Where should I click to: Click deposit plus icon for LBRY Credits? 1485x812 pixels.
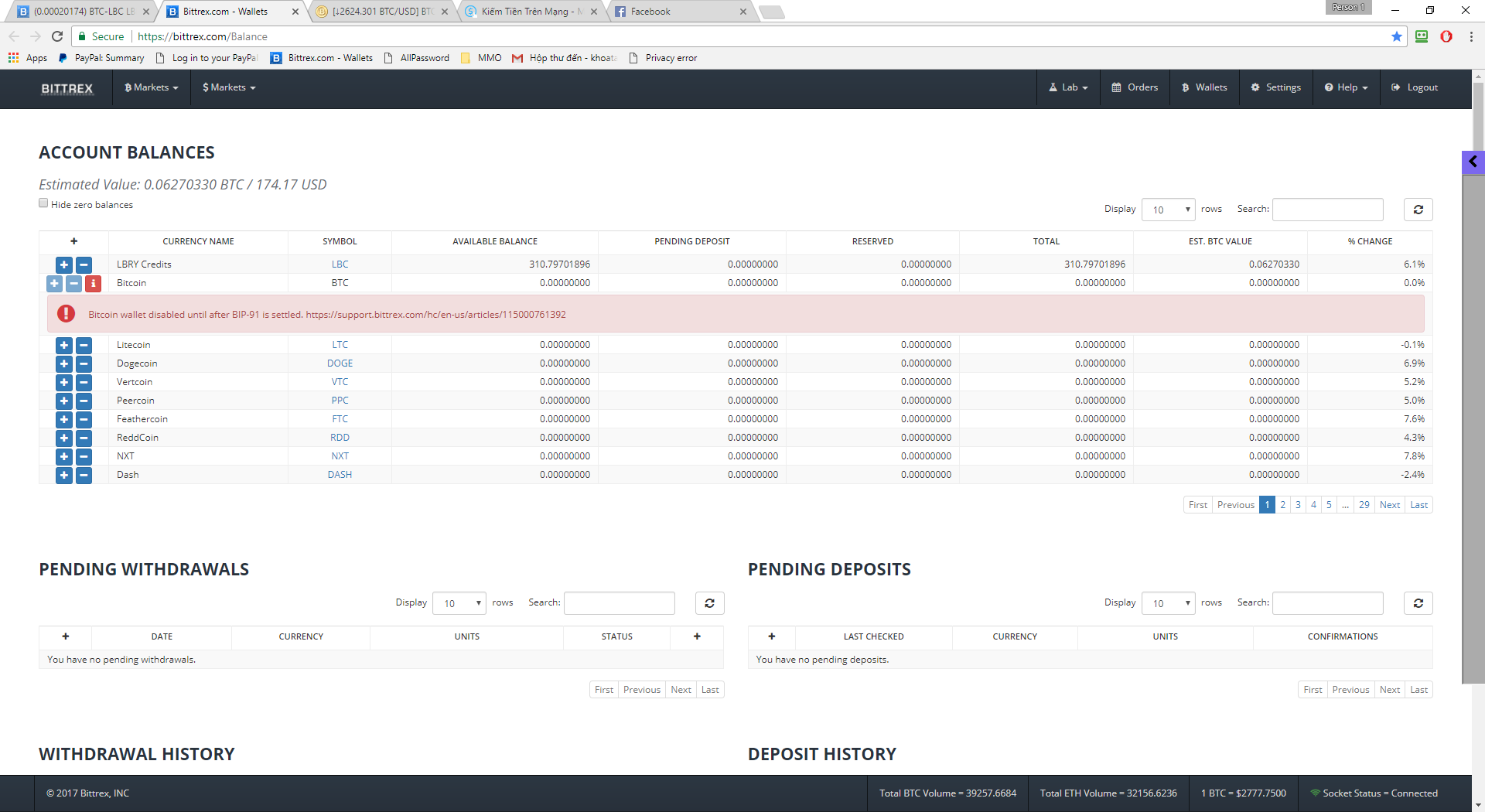64,264
